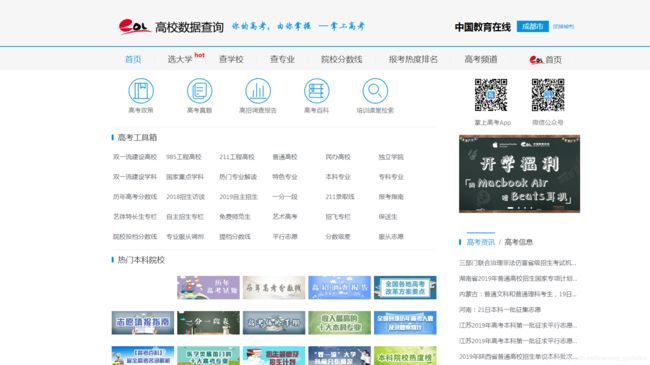The width and height of the screenshot is (650, 365).
Task: Open news item starting 湖南省2019年普通高校
Action: [517, 278]
